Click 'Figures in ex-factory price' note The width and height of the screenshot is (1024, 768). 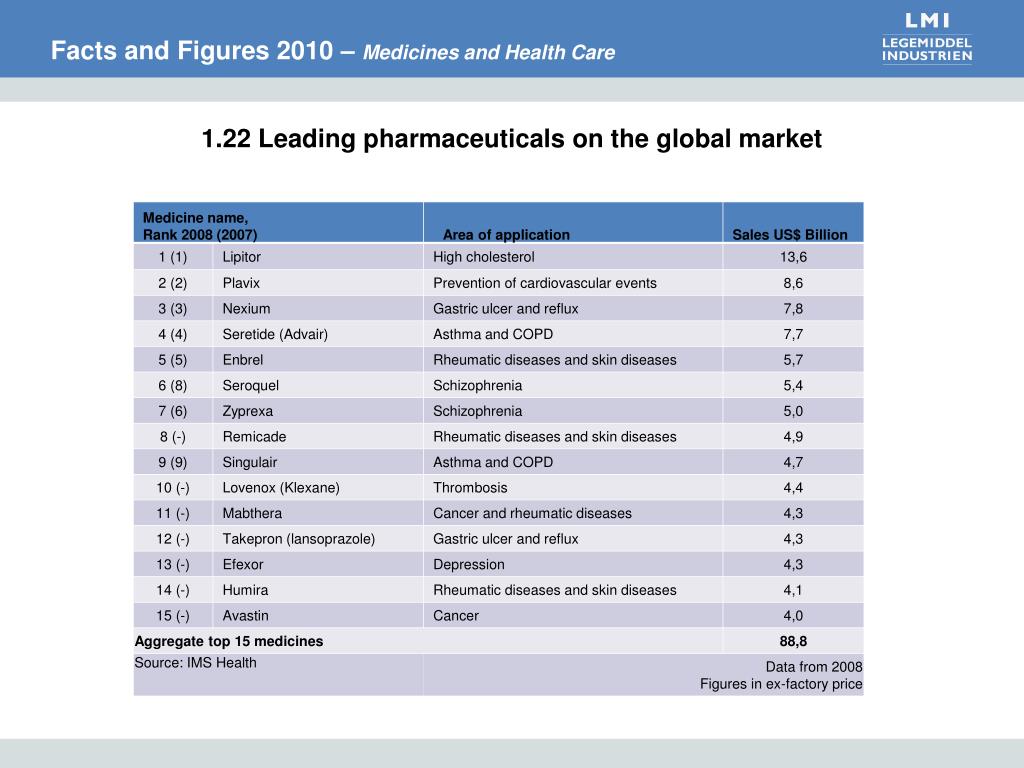pyautogui.click(x=781, y=684)
